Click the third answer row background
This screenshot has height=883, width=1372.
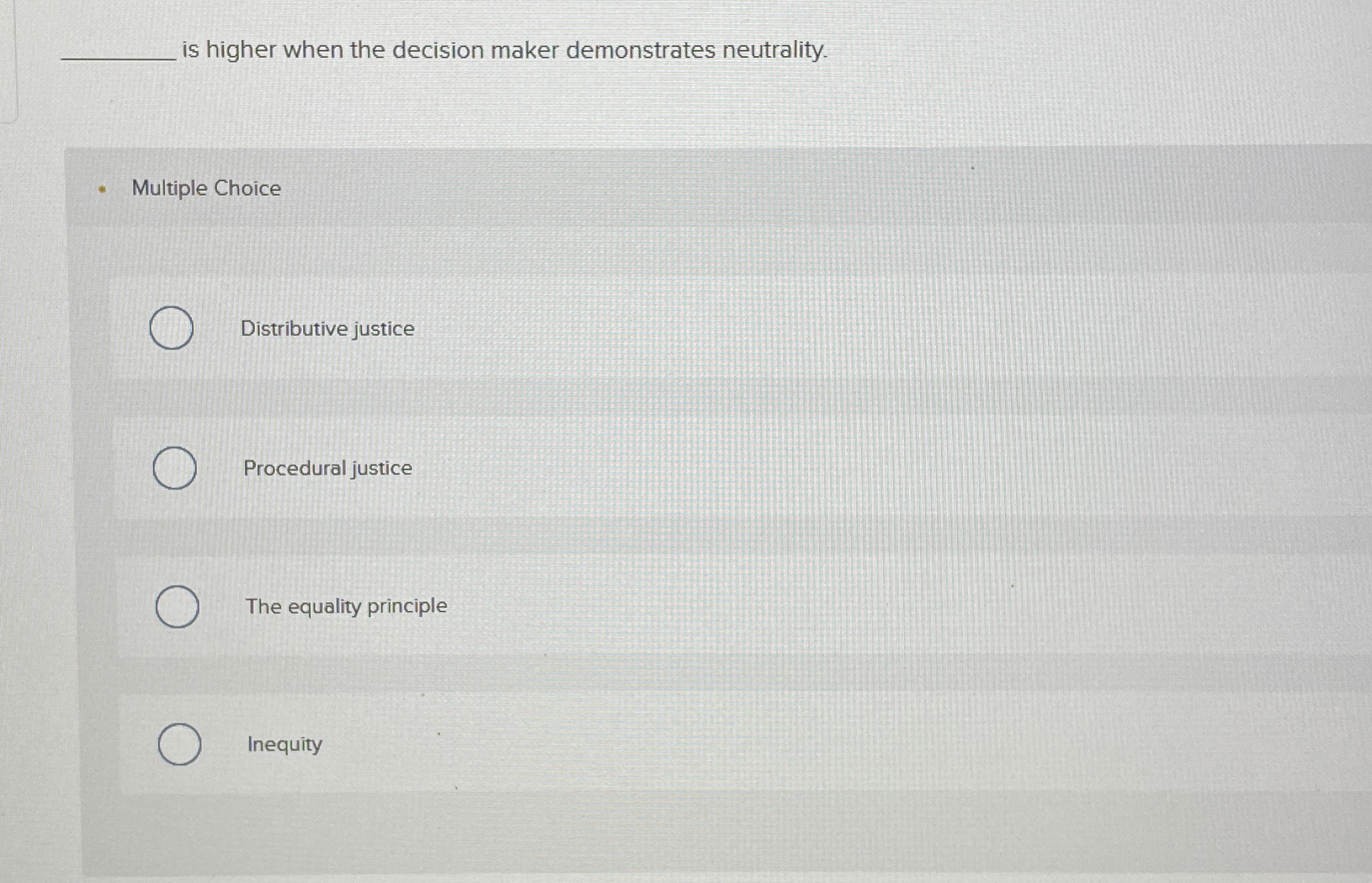pos(739,607)
